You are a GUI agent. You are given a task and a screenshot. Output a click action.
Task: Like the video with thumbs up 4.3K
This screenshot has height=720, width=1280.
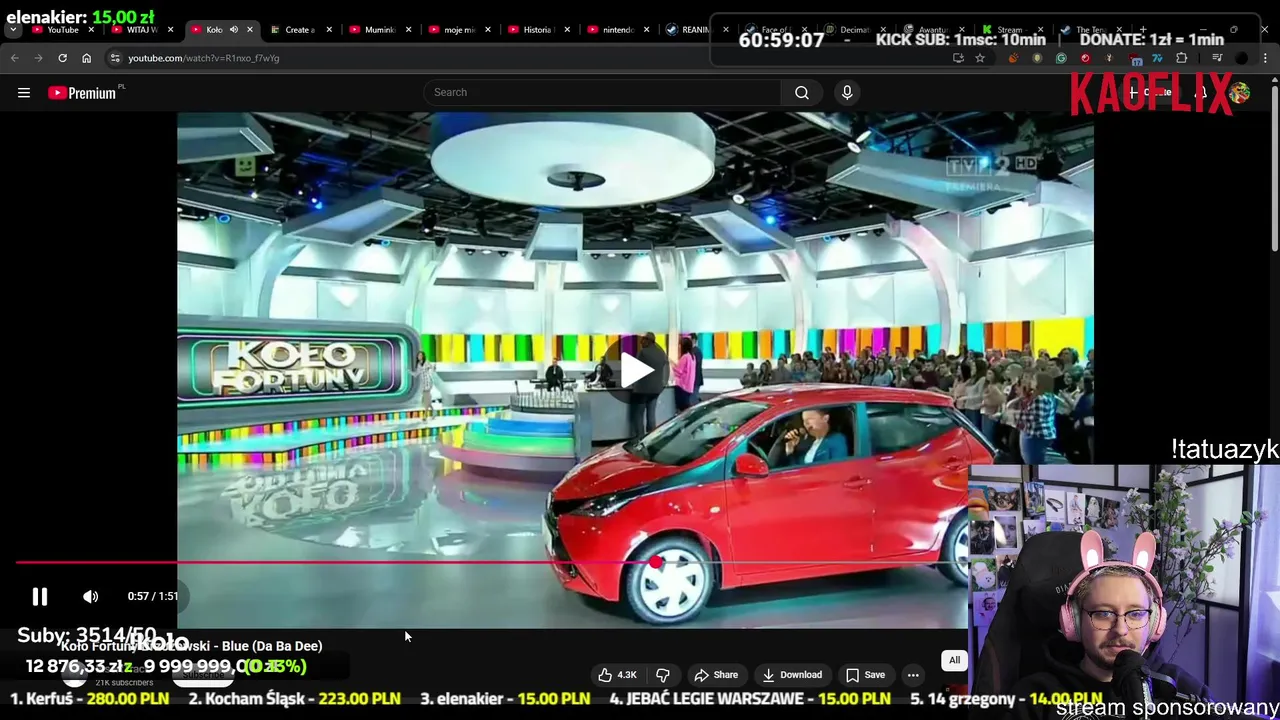617,675
